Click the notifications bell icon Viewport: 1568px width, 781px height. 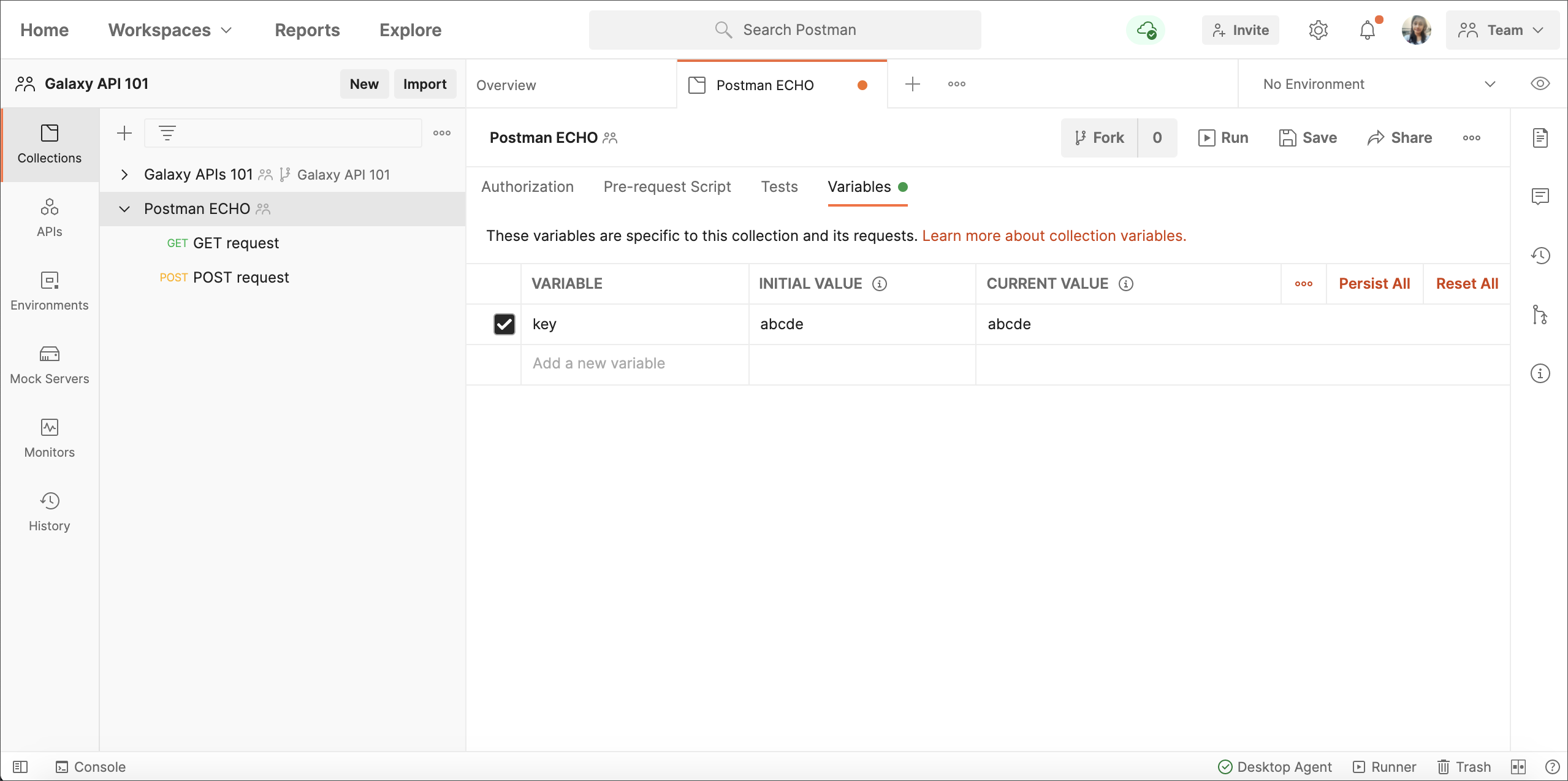[1367, 30]
